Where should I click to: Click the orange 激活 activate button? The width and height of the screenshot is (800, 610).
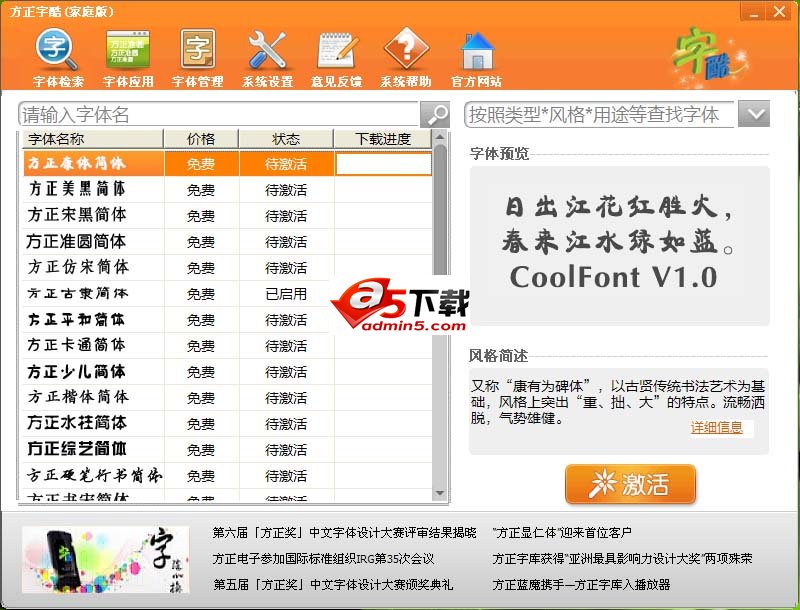[x=630, y=484]
